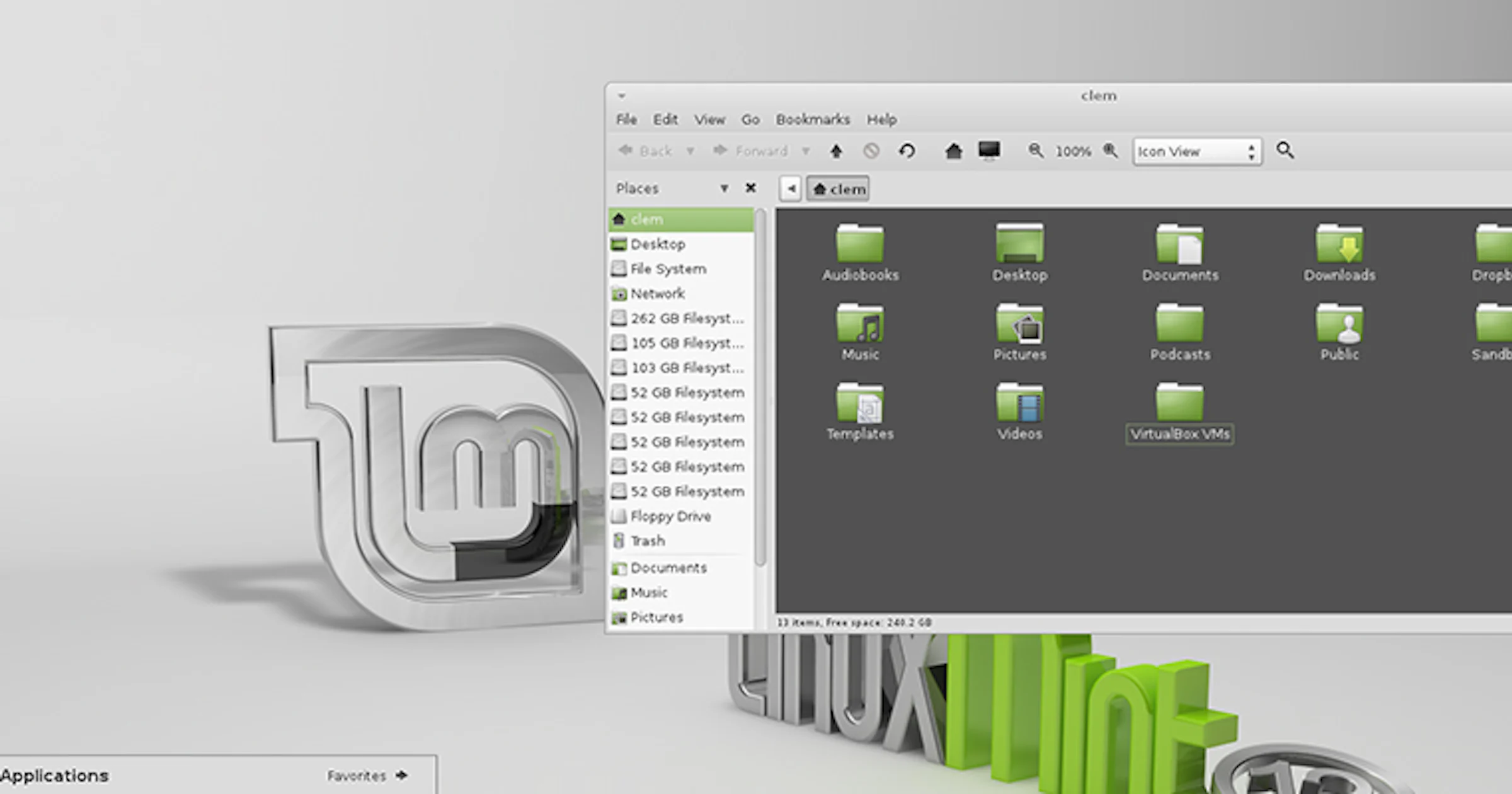The image size is (1512, 794).
Task: Open the Videos folder
Action: click(x=1019, y=411)
